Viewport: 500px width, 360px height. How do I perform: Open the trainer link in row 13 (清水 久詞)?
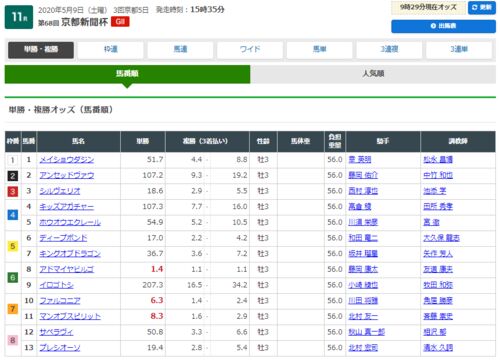pos(438,348)
